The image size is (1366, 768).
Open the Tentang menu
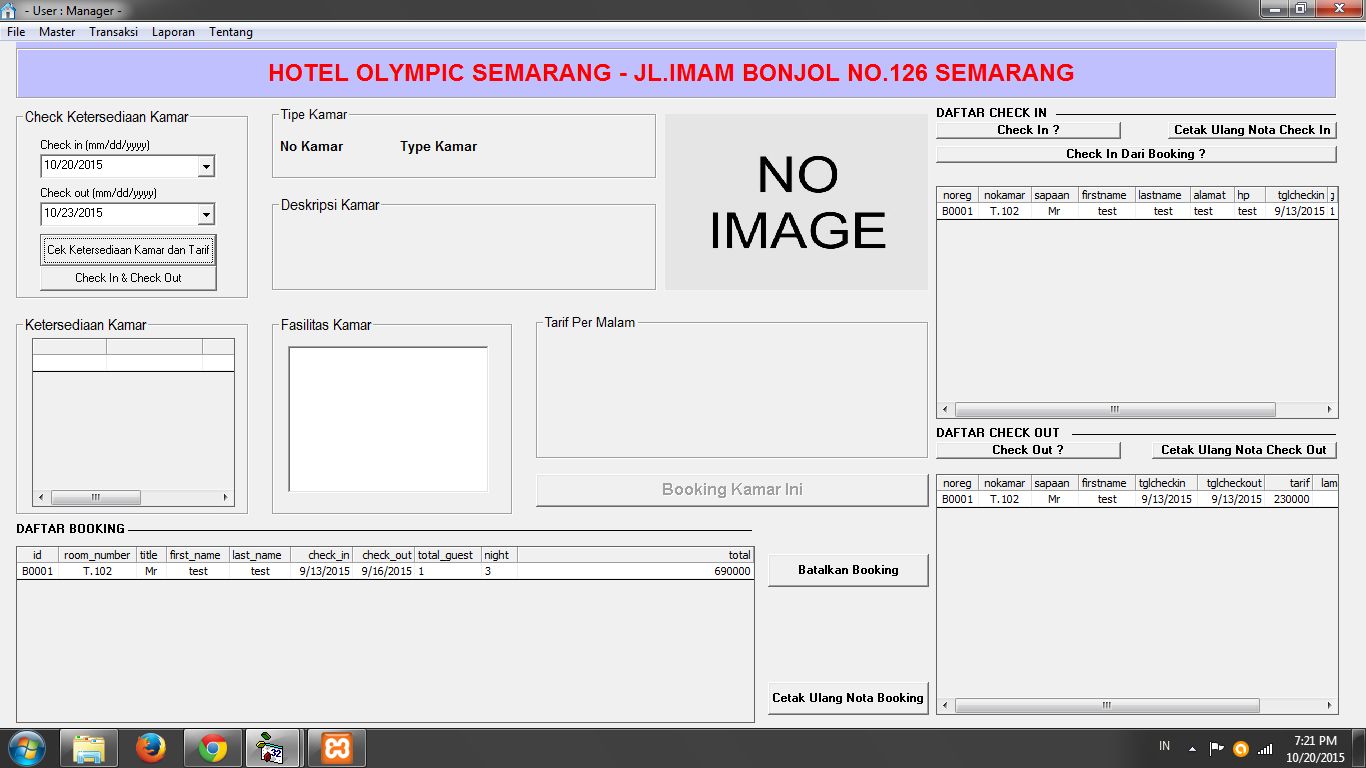231,32
